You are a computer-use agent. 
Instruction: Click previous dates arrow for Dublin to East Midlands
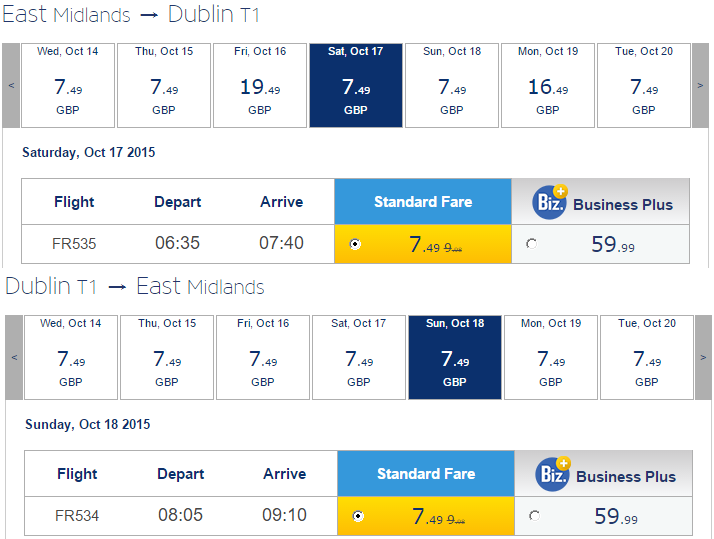[x=14, y=357]
